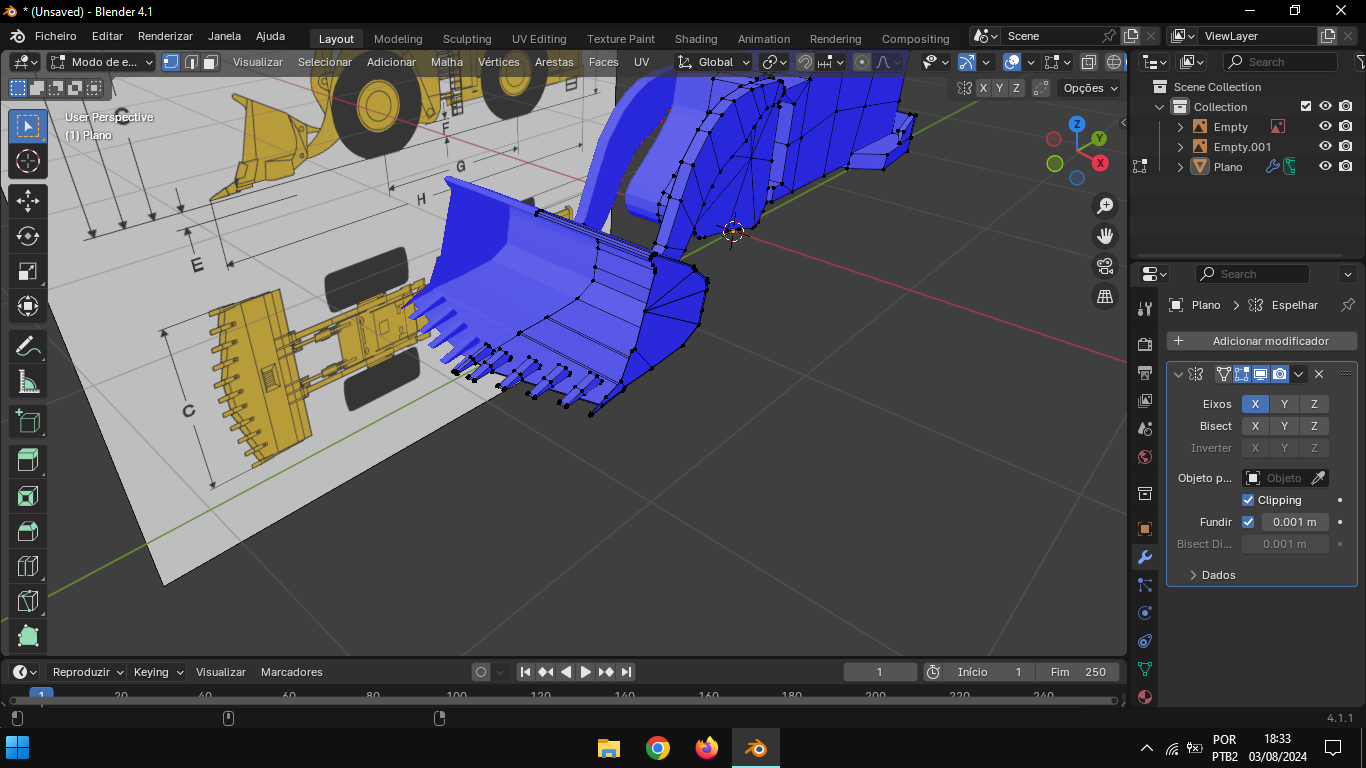Select the Select Box tool
Image resolution: width=1366 pixels, height=768 pixels.
point(28,126)
